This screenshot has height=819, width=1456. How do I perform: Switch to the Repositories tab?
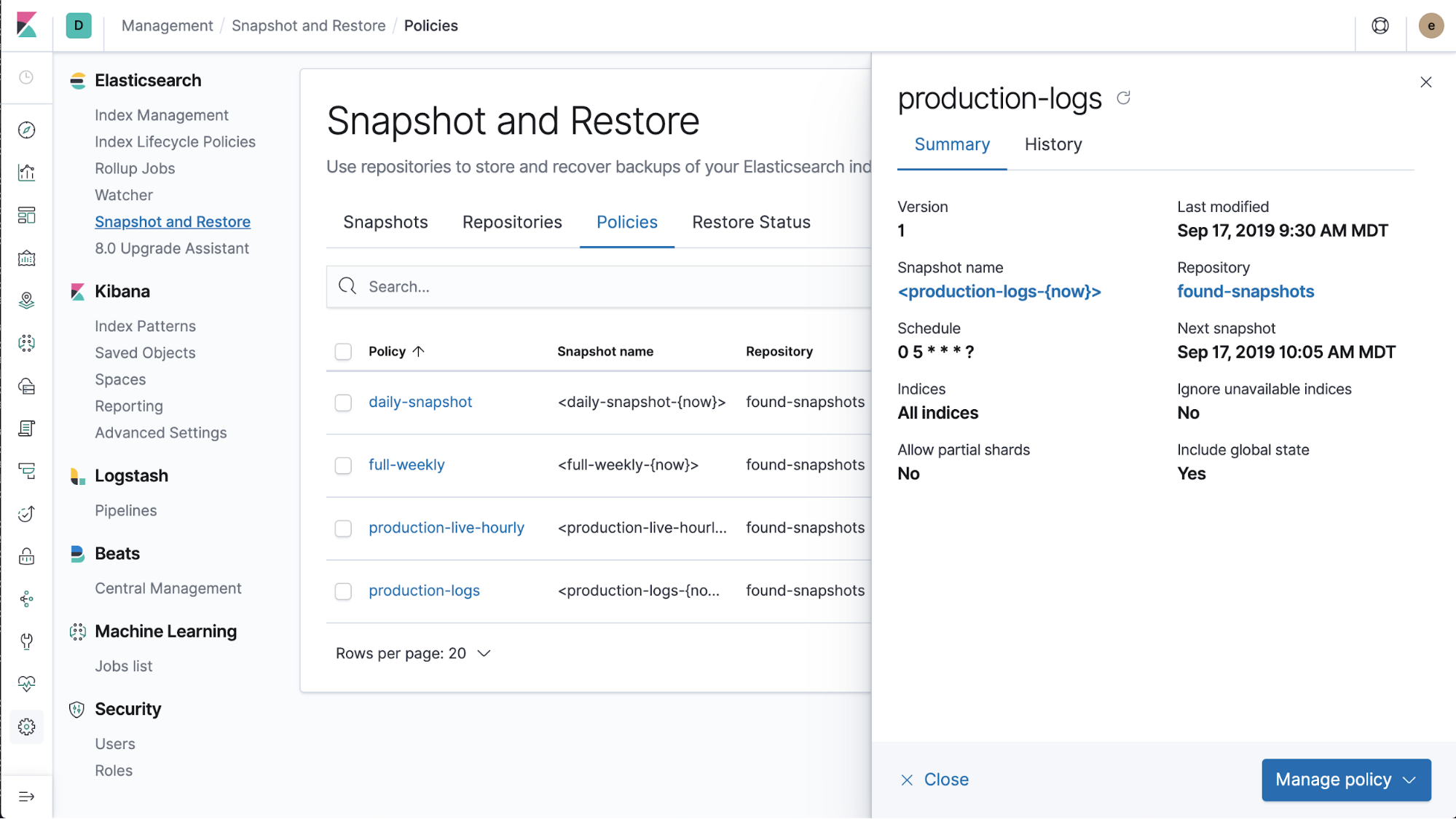(511, 222)
